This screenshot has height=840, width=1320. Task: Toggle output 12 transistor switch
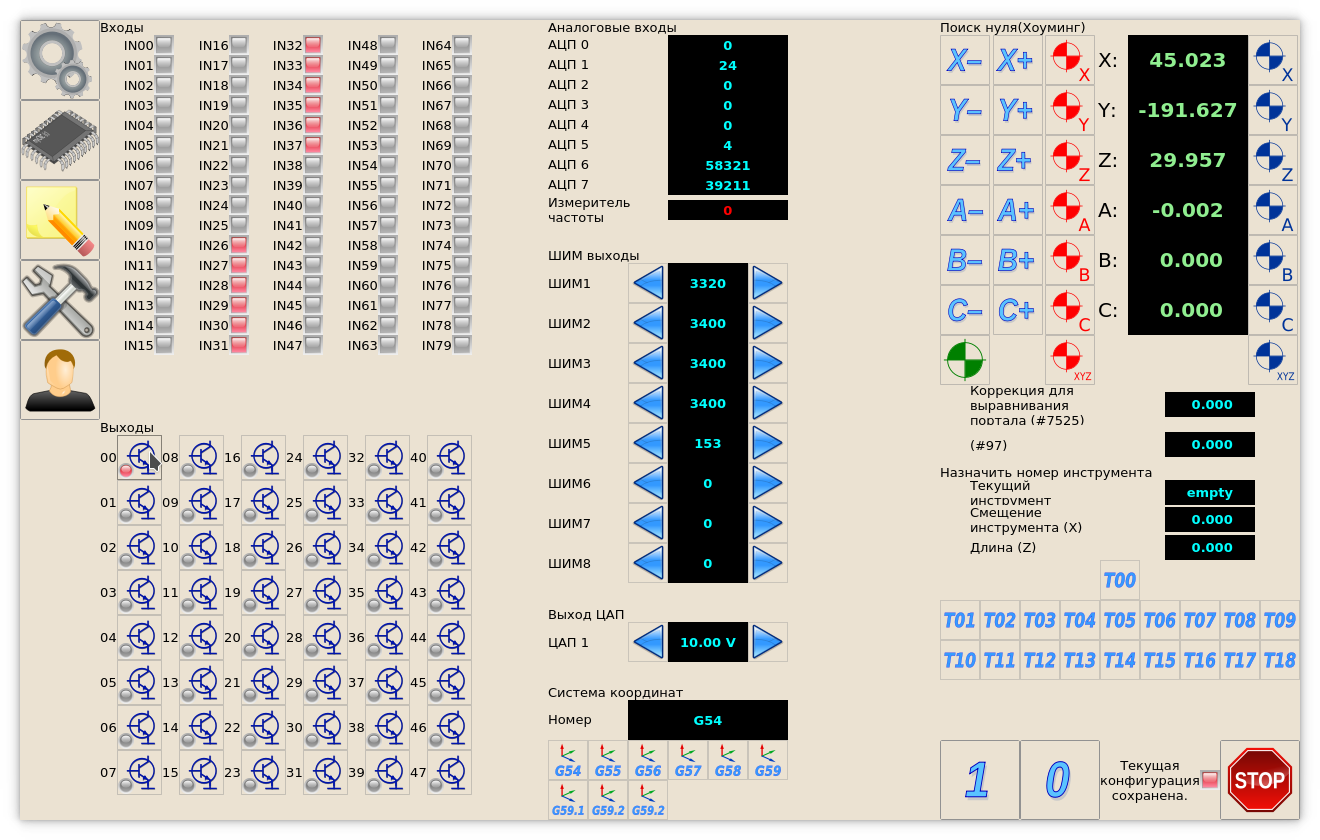click(x=201, y=638)
